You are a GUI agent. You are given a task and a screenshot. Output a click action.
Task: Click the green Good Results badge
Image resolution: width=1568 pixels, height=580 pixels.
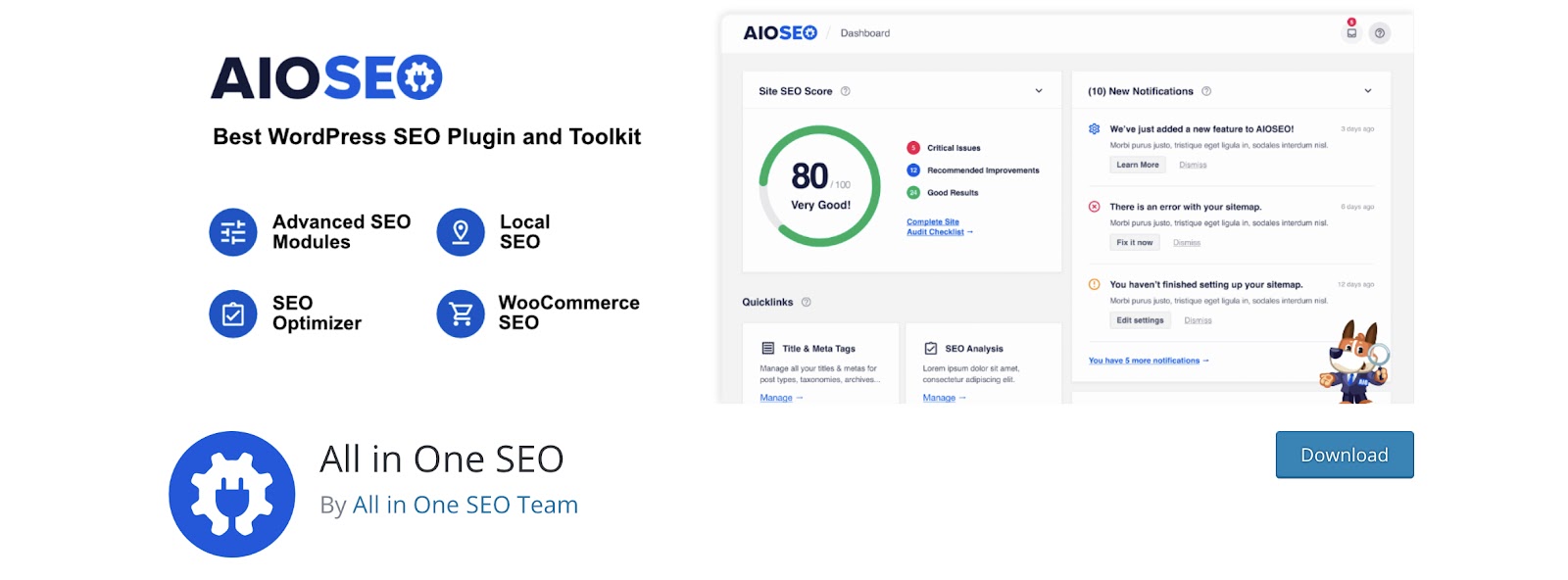913,193
